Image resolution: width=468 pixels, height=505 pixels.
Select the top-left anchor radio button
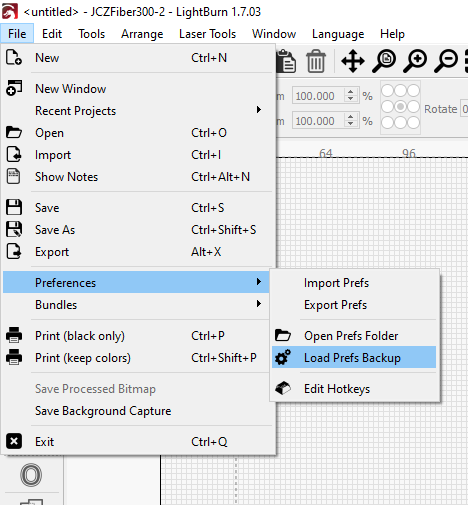click(x=387, y=90)
